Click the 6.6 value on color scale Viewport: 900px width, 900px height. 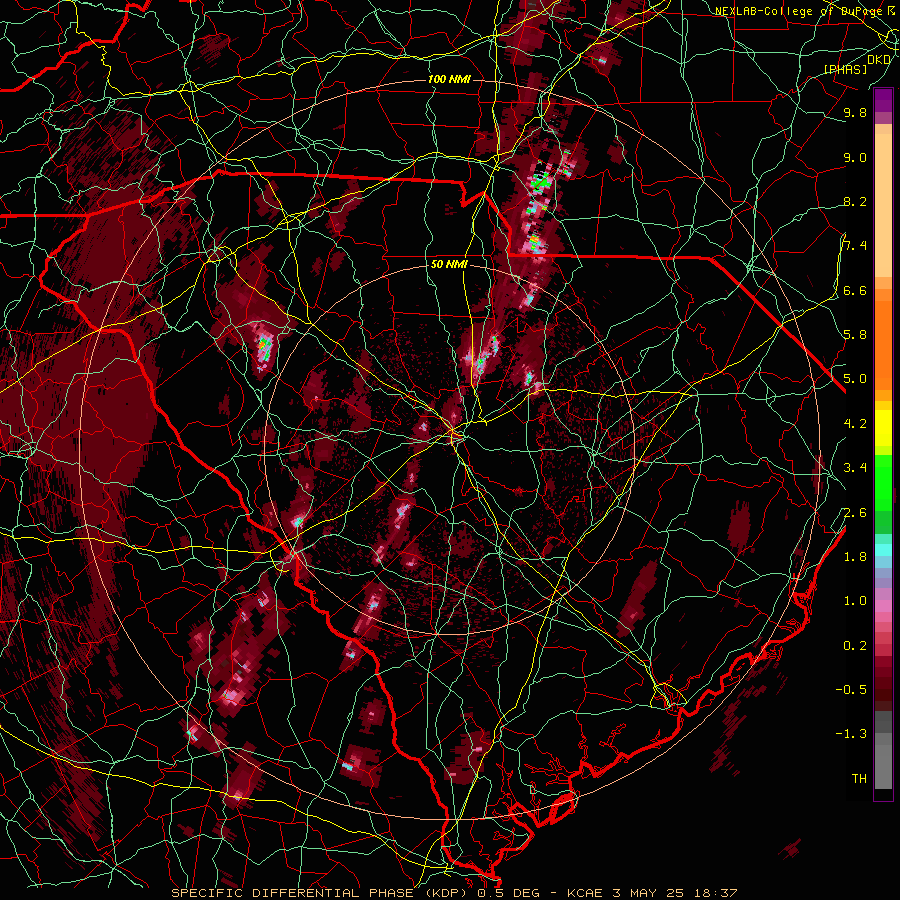855,290
